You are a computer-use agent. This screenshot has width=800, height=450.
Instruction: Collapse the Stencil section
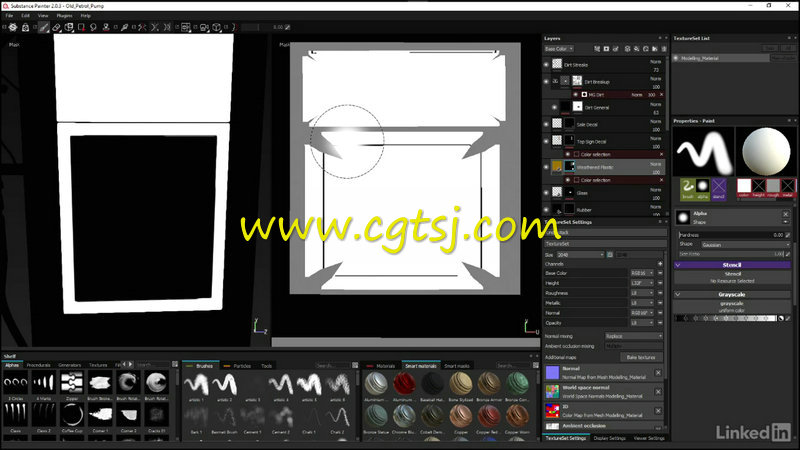(x=678, y=265)
